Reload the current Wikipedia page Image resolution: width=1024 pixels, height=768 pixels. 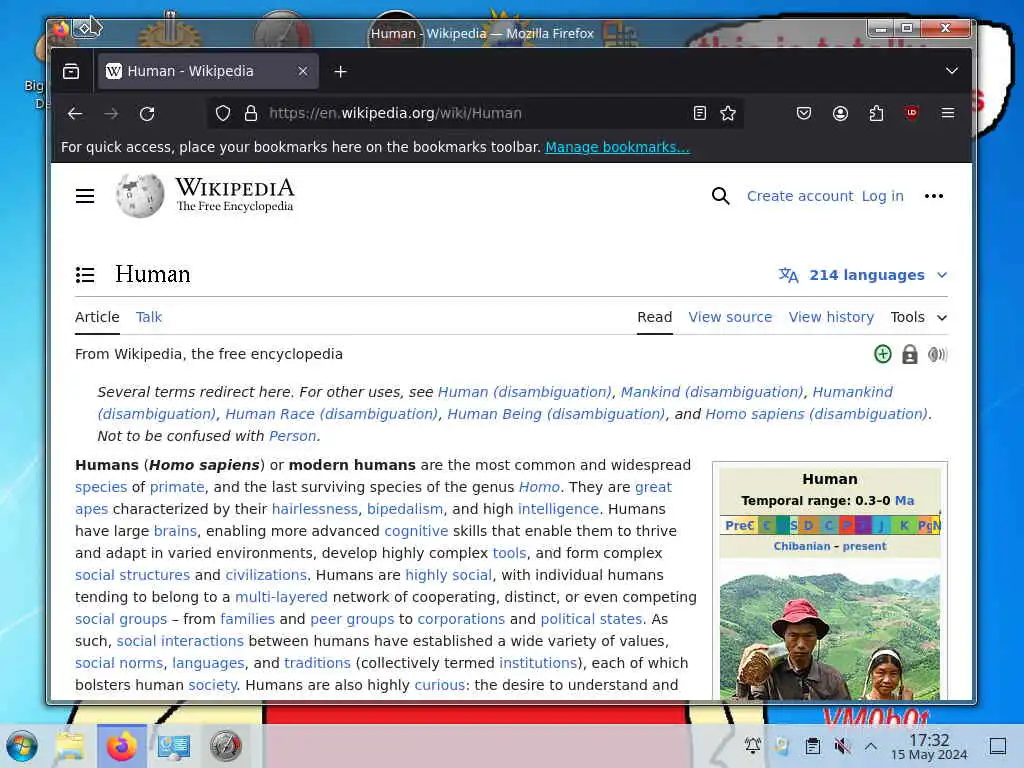point(147,114)
